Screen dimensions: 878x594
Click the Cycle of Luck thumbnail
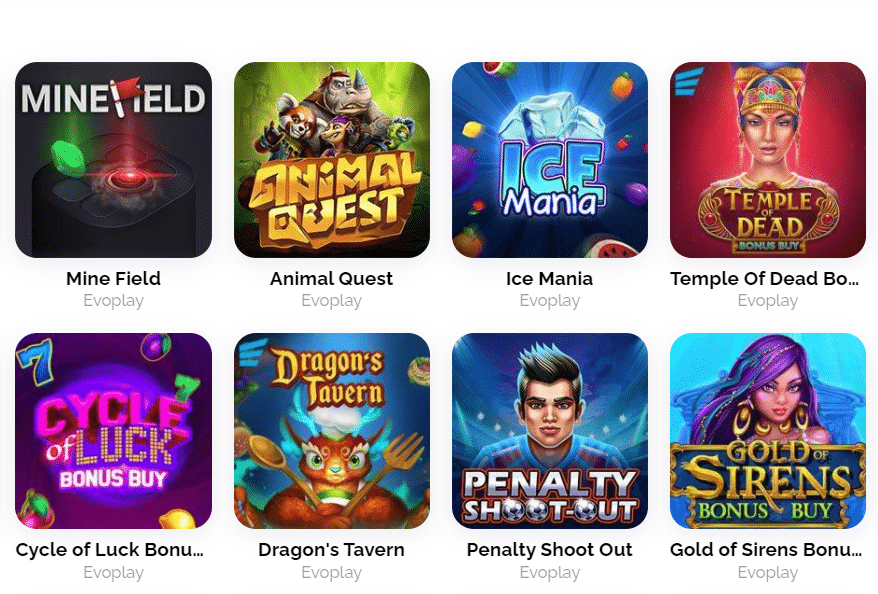[114, 431]
